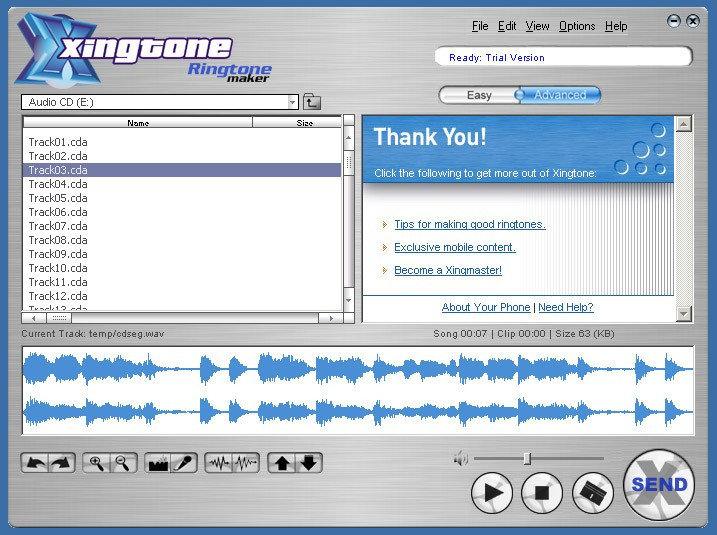The height and width of the screenshot is (535, 717).
Task: Switch to Advanced mode
Action: click(x=560, y=95)
